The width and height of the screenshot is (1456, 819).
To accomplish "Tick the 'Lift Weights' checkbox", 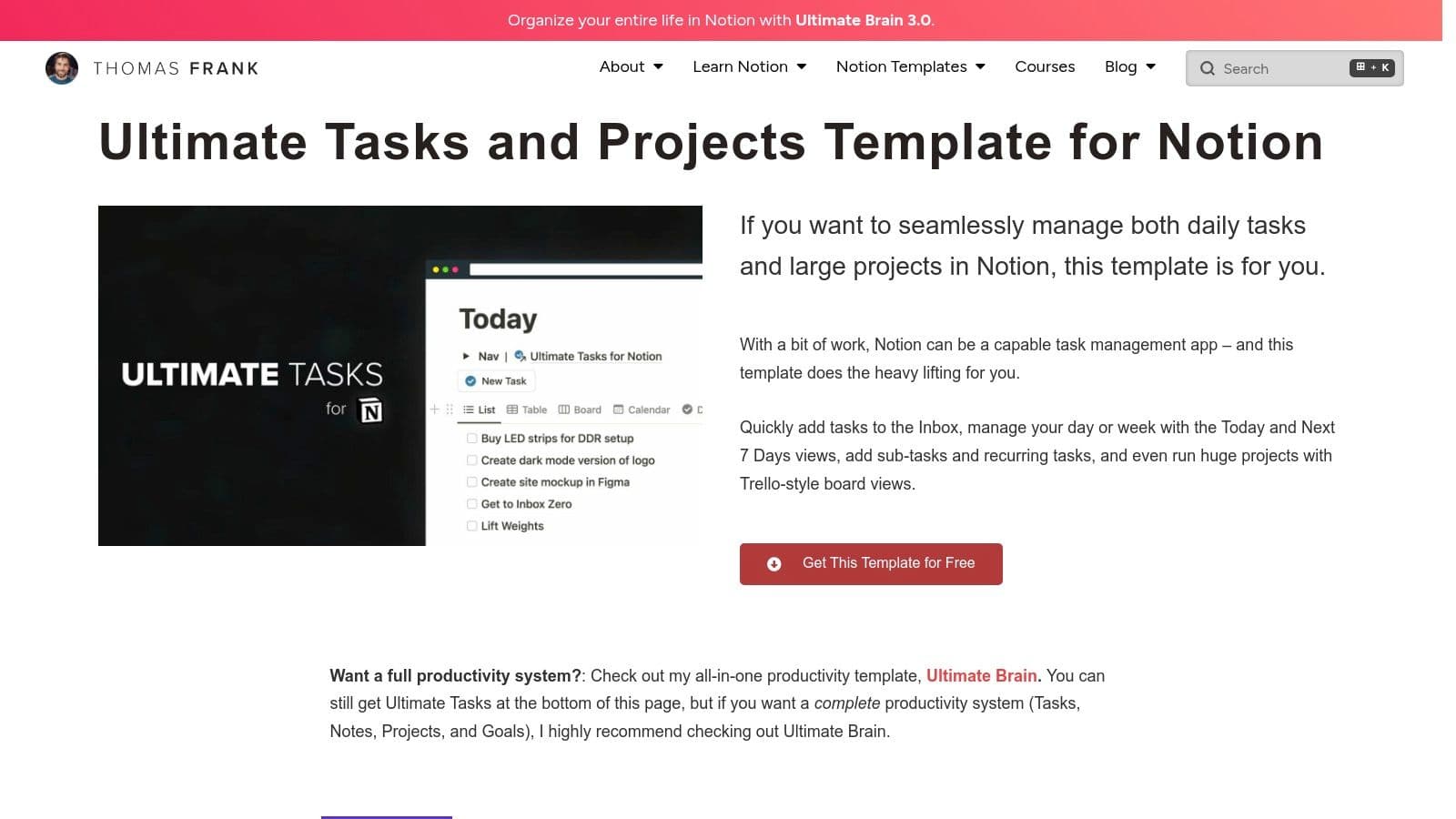I will pyautogui.click(x=471, y=526).
